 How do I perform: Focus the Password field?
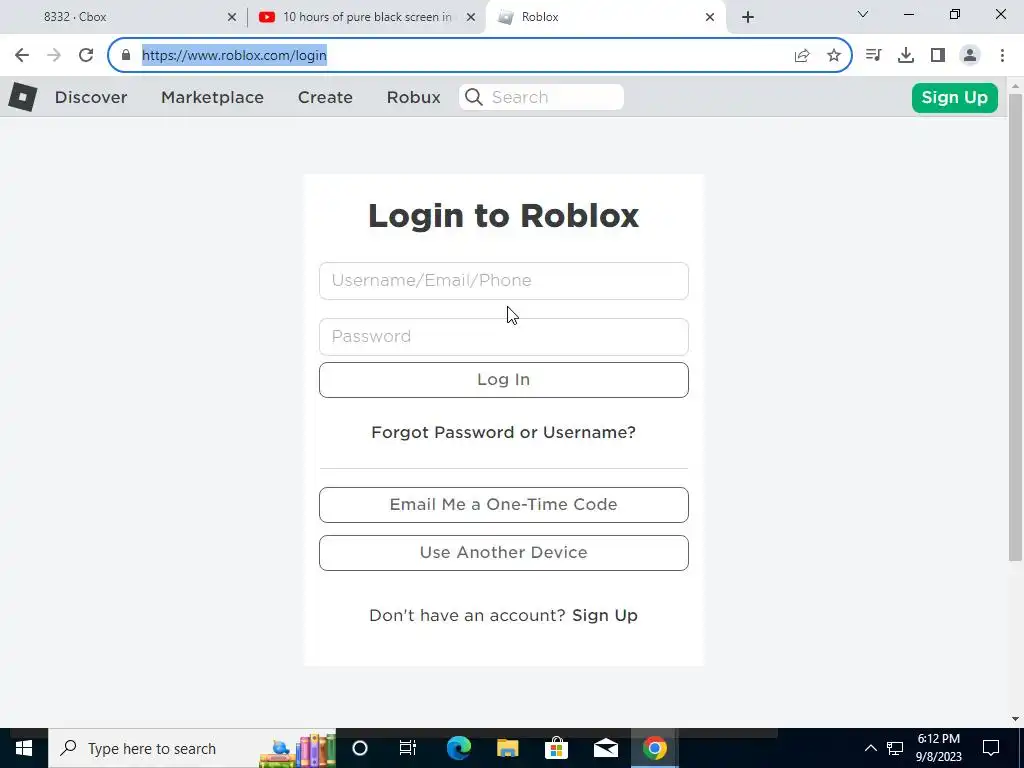pyautogui.click(x=504, y=337)
